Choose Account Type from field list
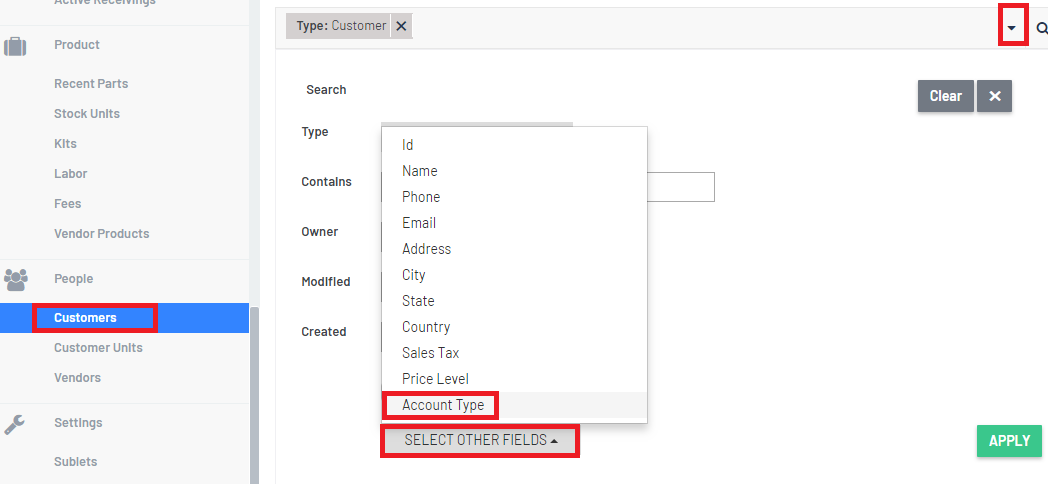This screenshot has width=1048, height=484. pos(443,405)
